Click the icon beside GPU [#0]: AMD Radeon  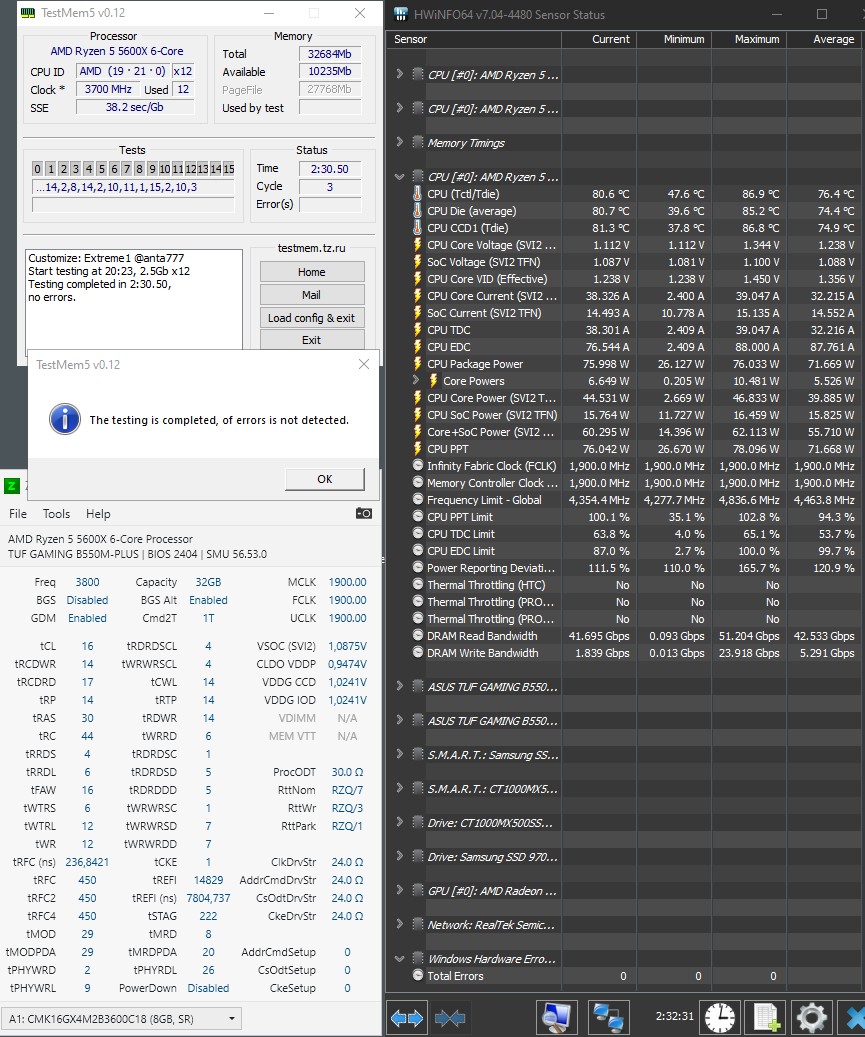coord(418,890)
